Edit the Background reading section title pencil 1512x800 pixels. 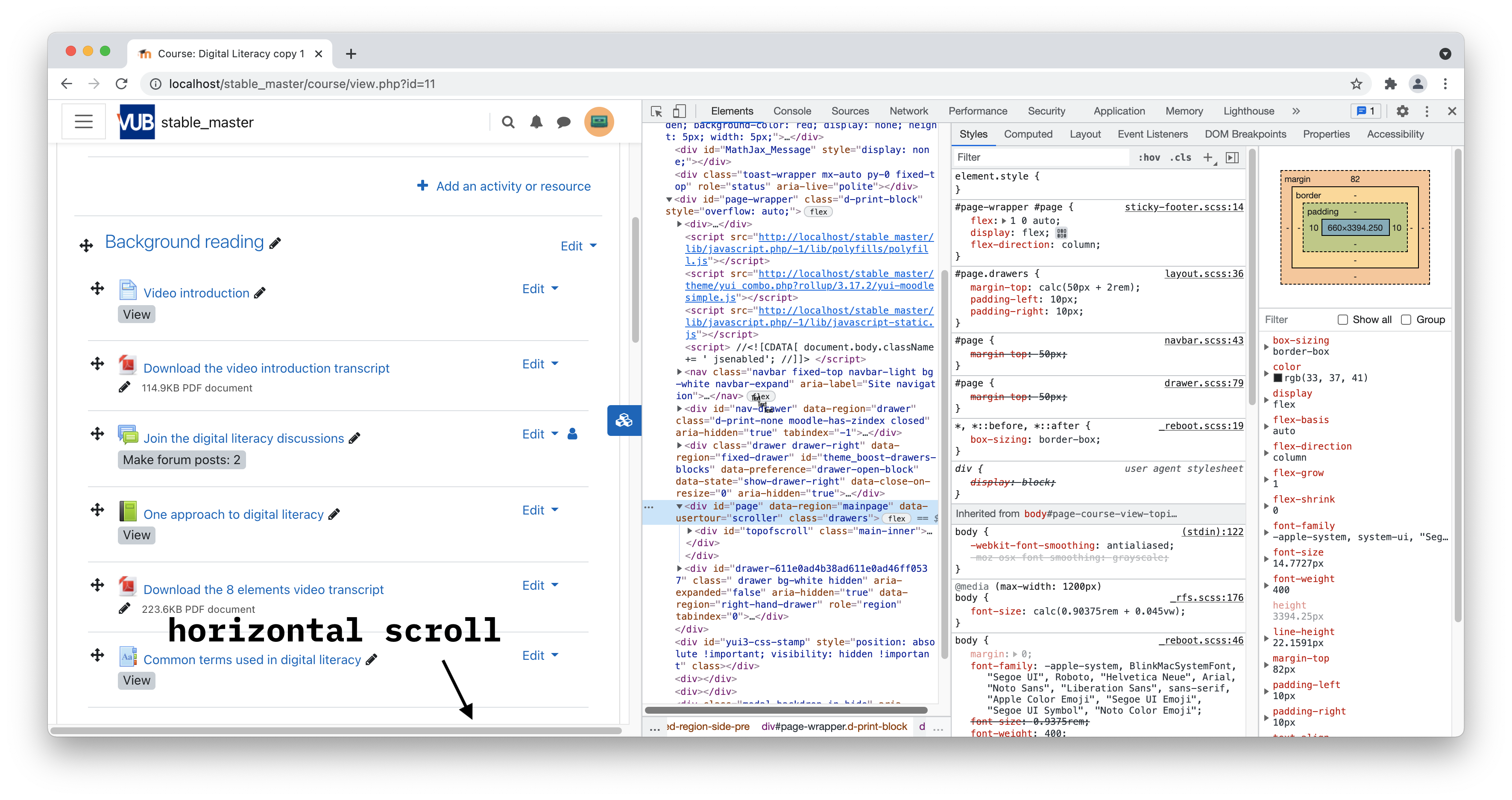275,243
